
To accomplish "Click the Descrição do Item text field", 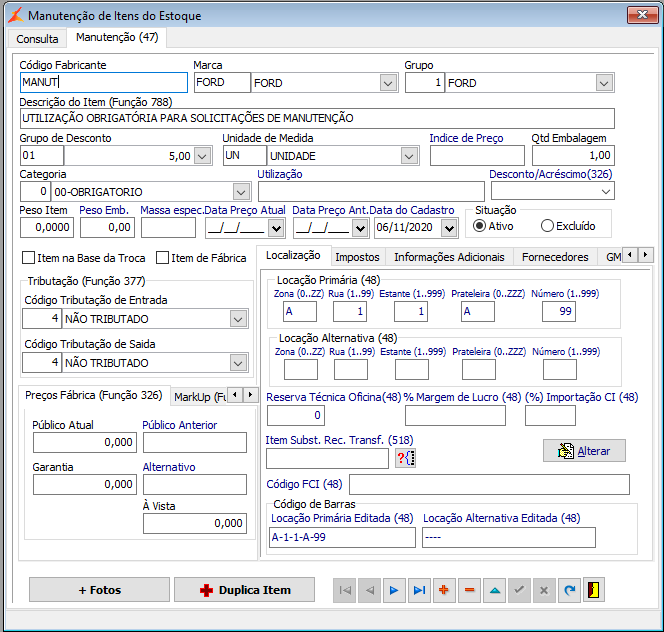I will (x=315, y=118).
